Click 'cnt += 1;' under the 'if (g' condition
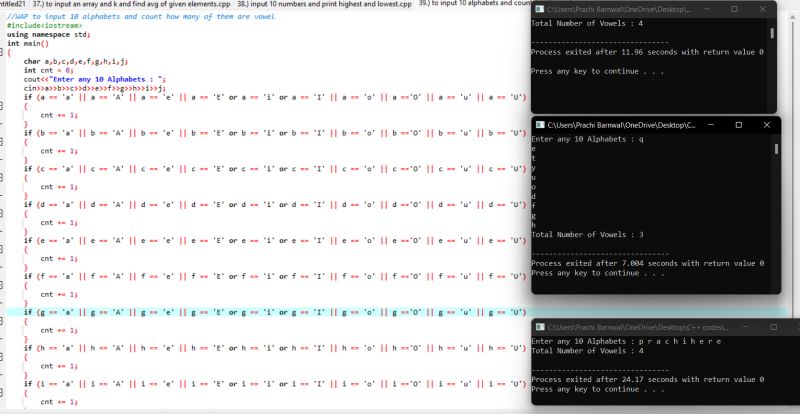 pos(59,330)
